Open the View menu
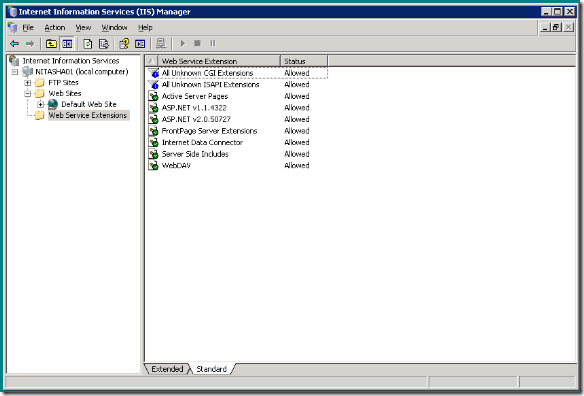The height and width of the screenshot is (396, 584). (x=83, y=28)
